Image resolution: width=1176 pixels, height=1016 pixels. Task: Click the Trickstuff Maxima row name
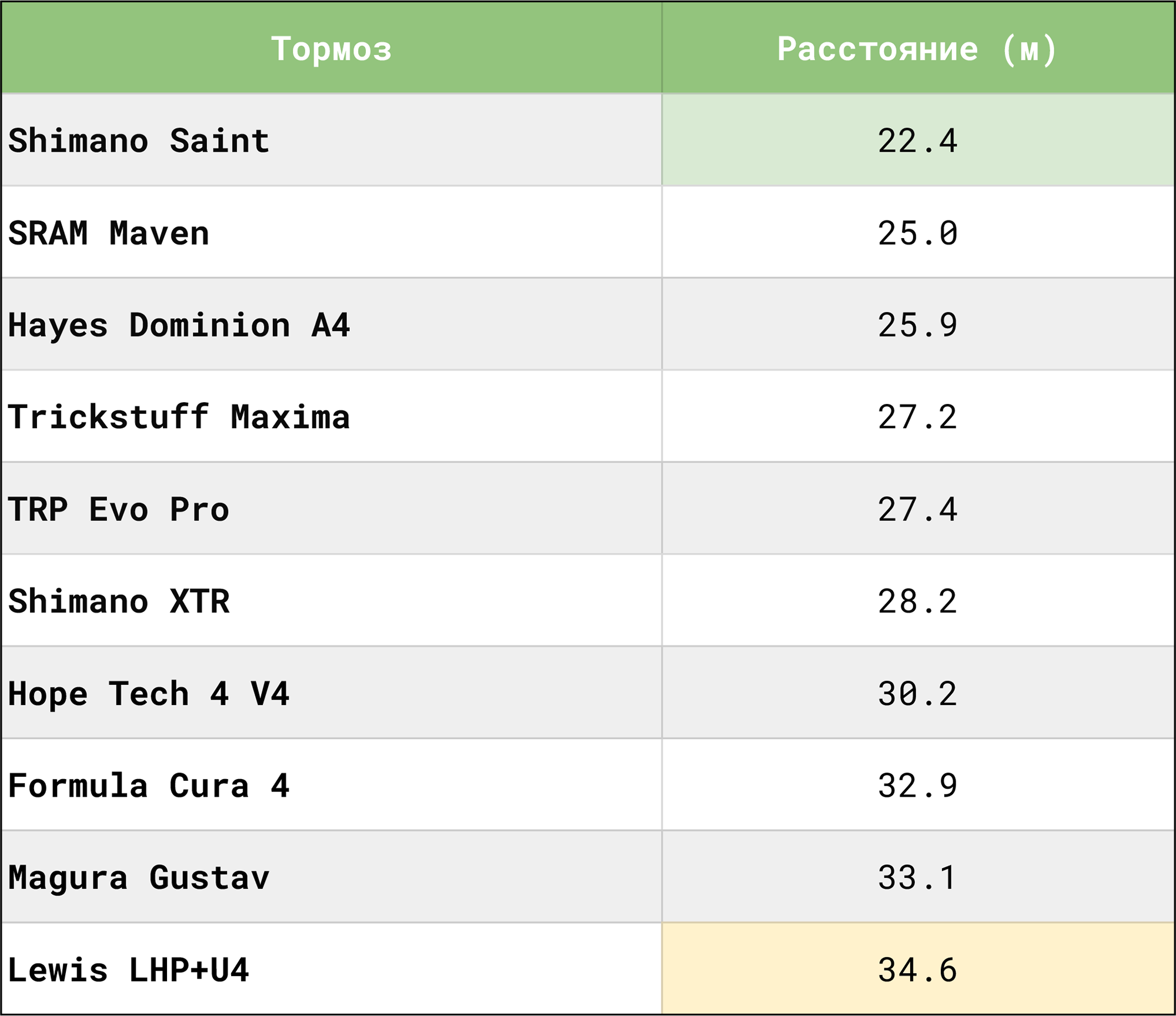click(179, 417)
